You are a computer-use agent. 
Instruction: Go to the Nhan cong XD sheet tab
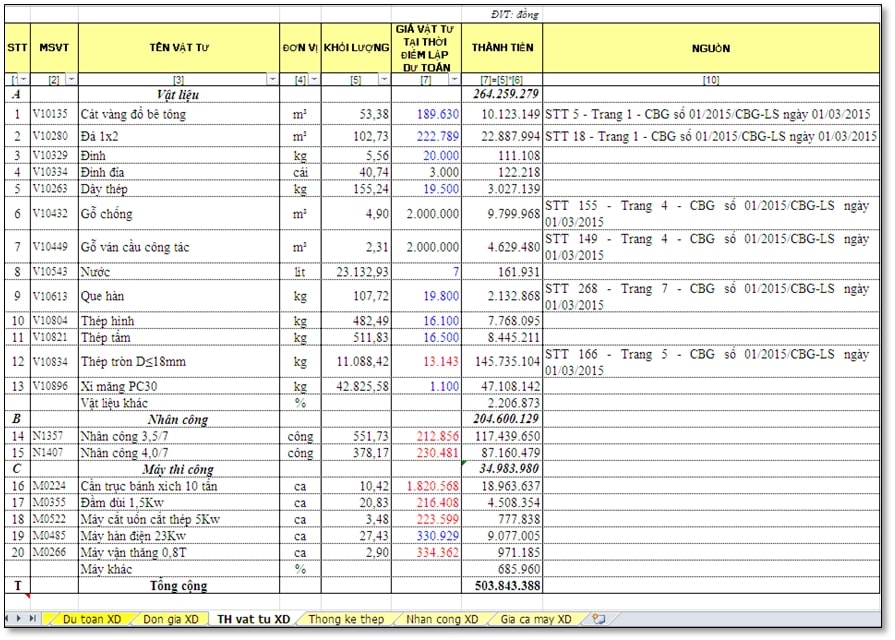click(x=441, y=619)
